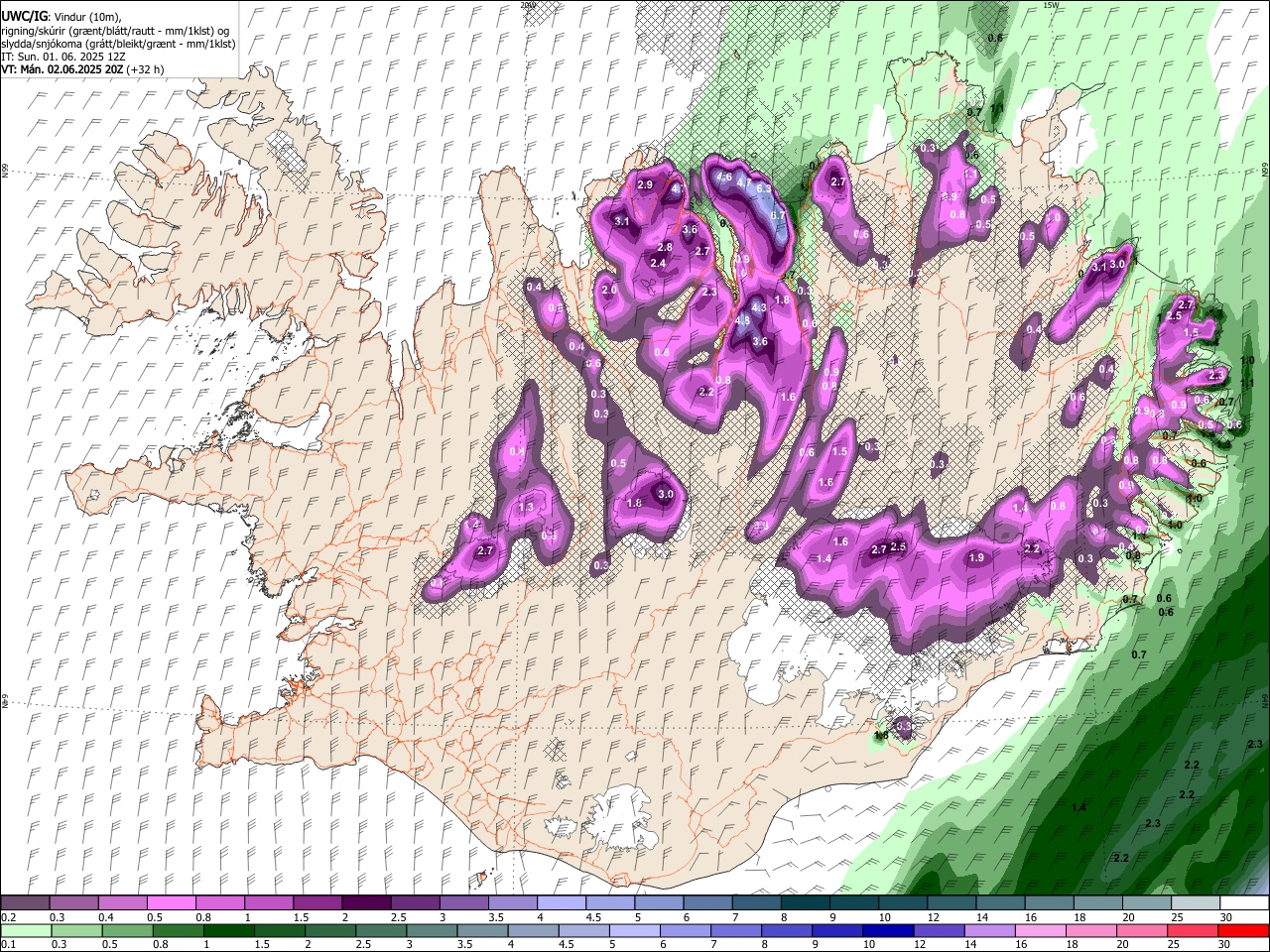The height and width of the screenshot is (952, 1270).
Task: Select the dark teal snow-scale swatch for 9 mm
Action: coord(855,902)
